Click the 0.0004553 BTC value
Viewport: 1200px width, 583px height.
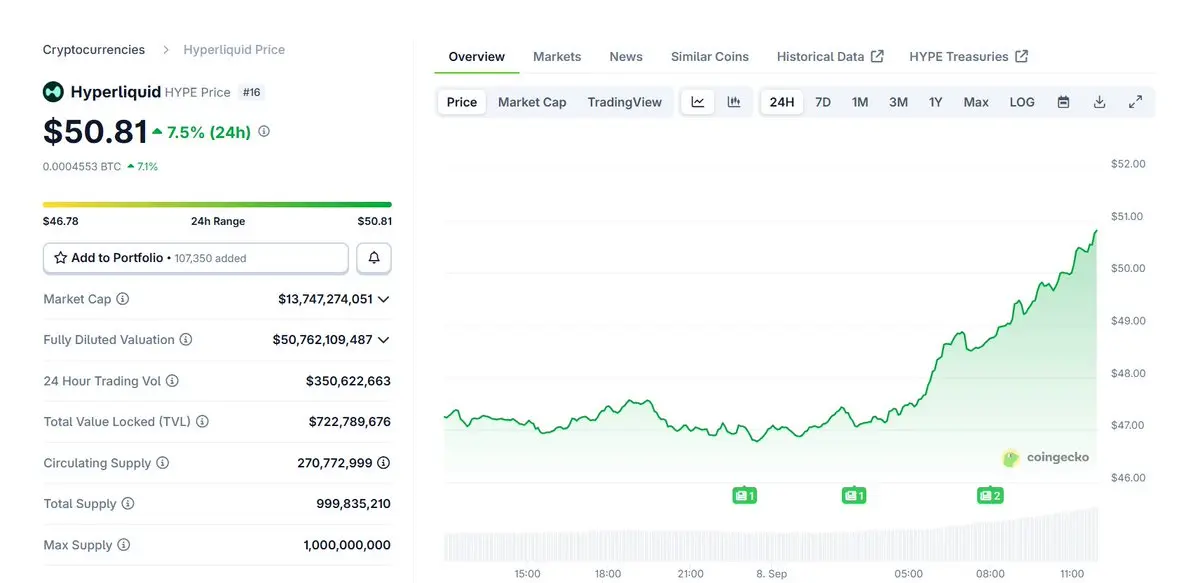coord(82,166)
